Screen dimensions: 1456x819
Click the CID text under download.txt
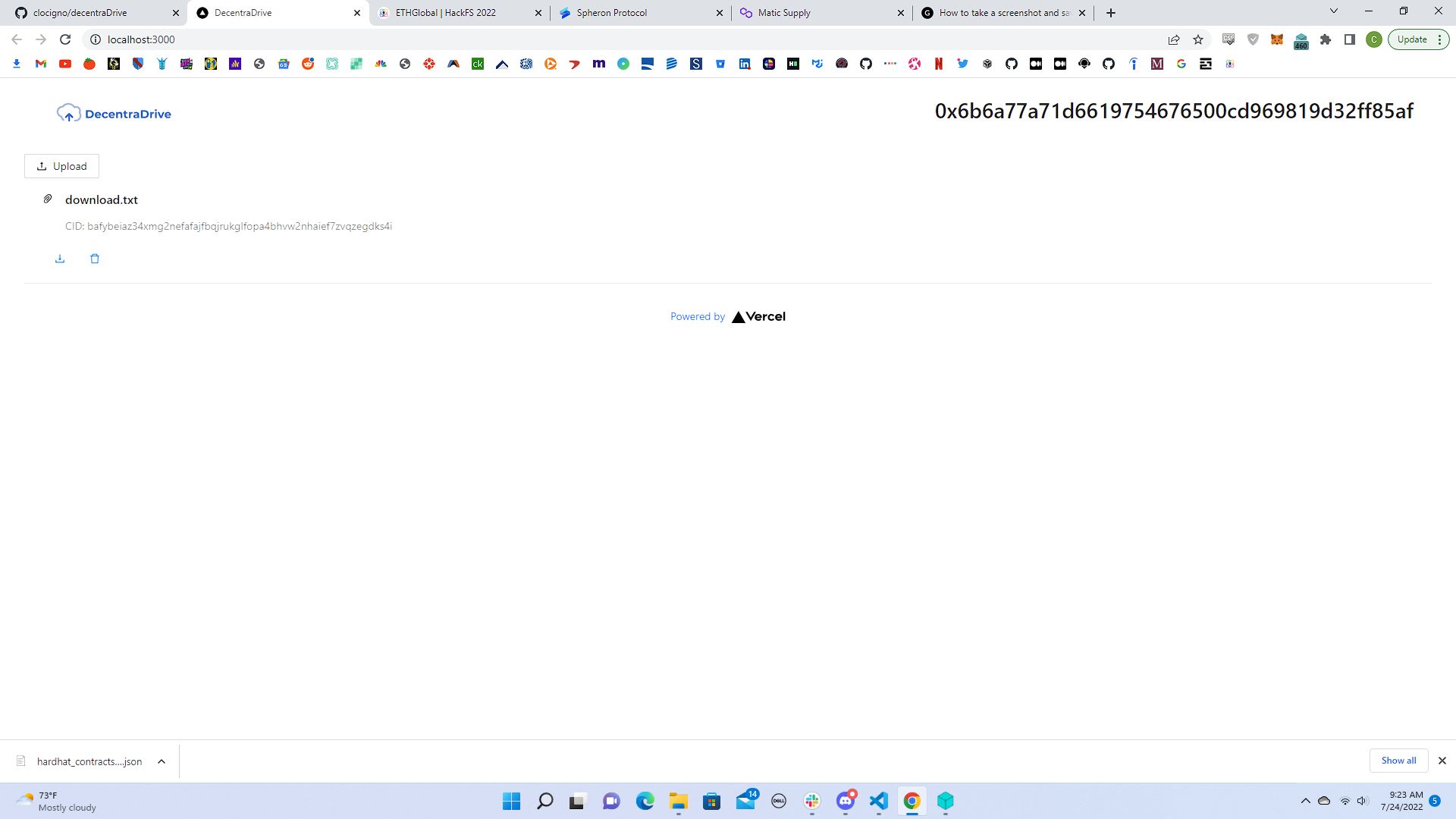pyautogui.click(x=228, y=225)
